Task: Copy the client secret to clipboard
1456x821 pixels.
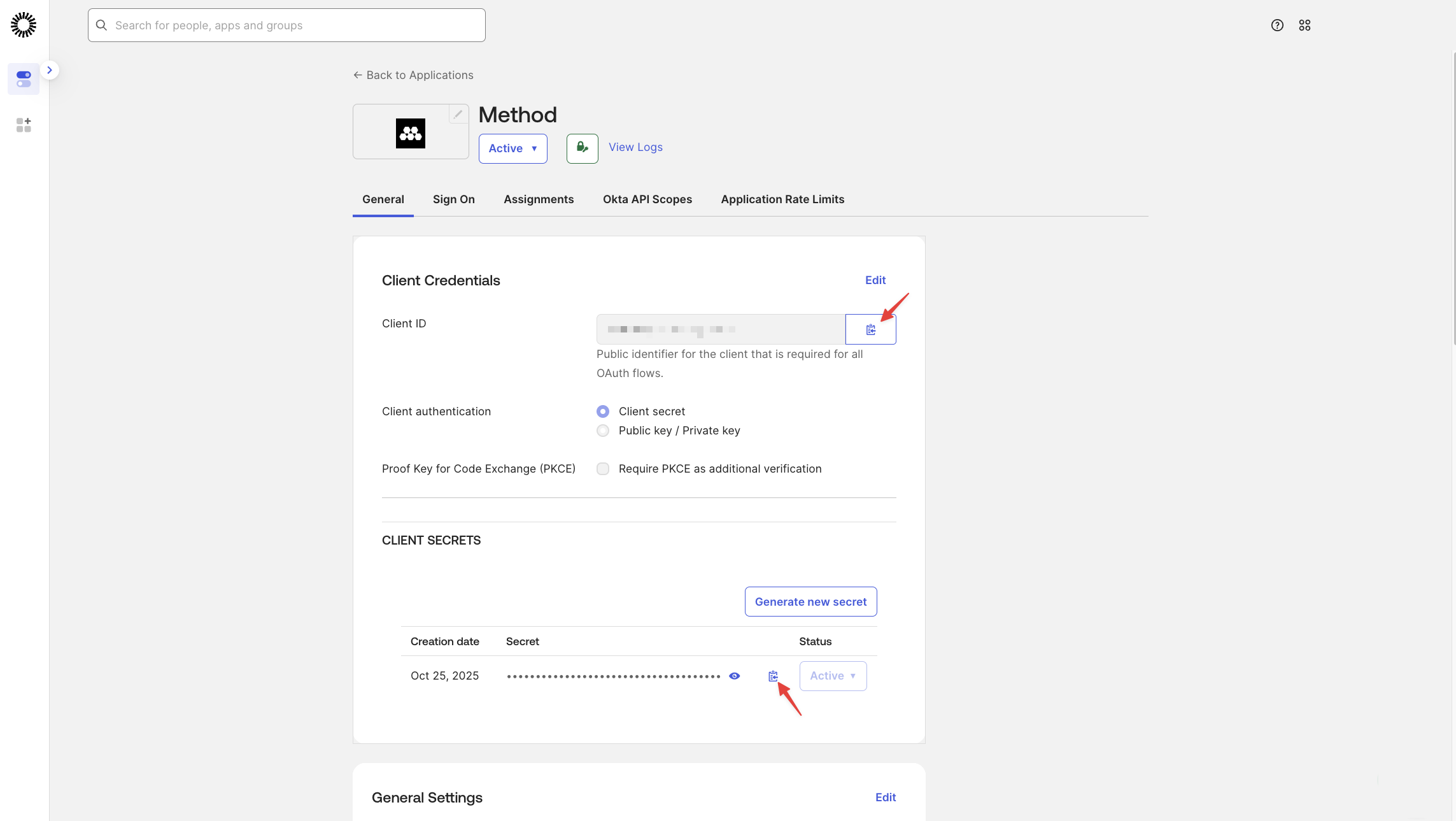Action: click(773, 676)
